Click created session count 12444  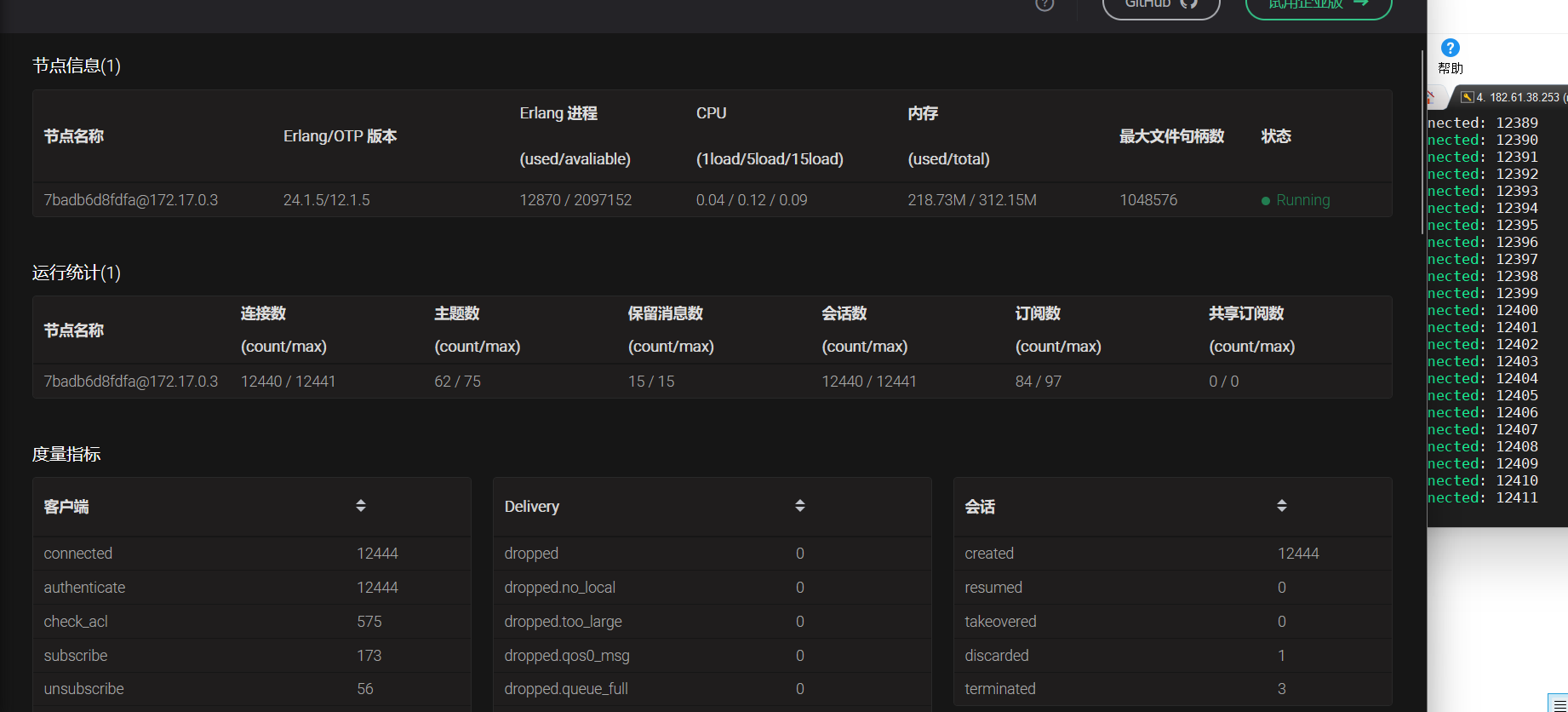[x=1298, y=554]
